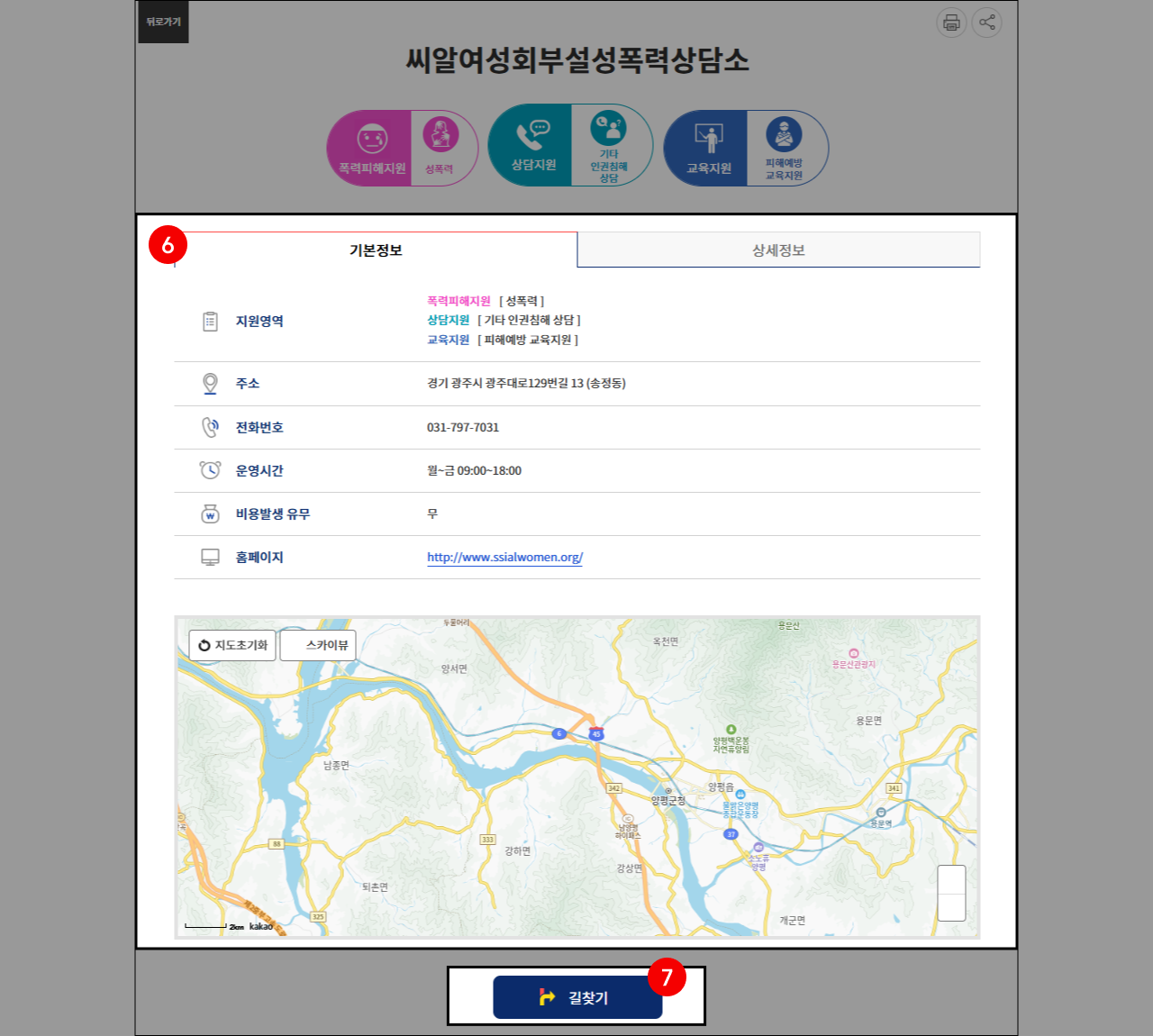1153x1036 pixels.
Task: Switch to the 기본정보 tab
Action: pos(376,250)
